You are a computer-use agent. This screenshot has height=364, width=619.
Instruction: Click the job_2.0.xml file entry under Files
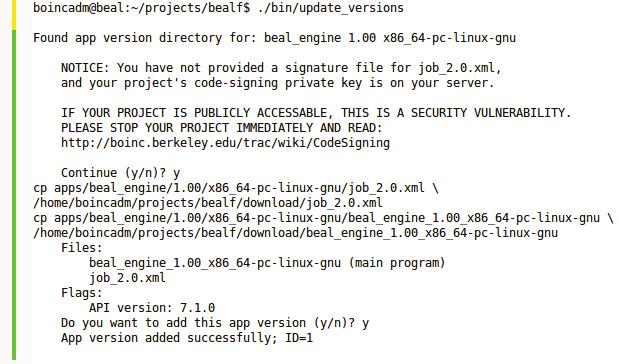[x=127, y=278]
